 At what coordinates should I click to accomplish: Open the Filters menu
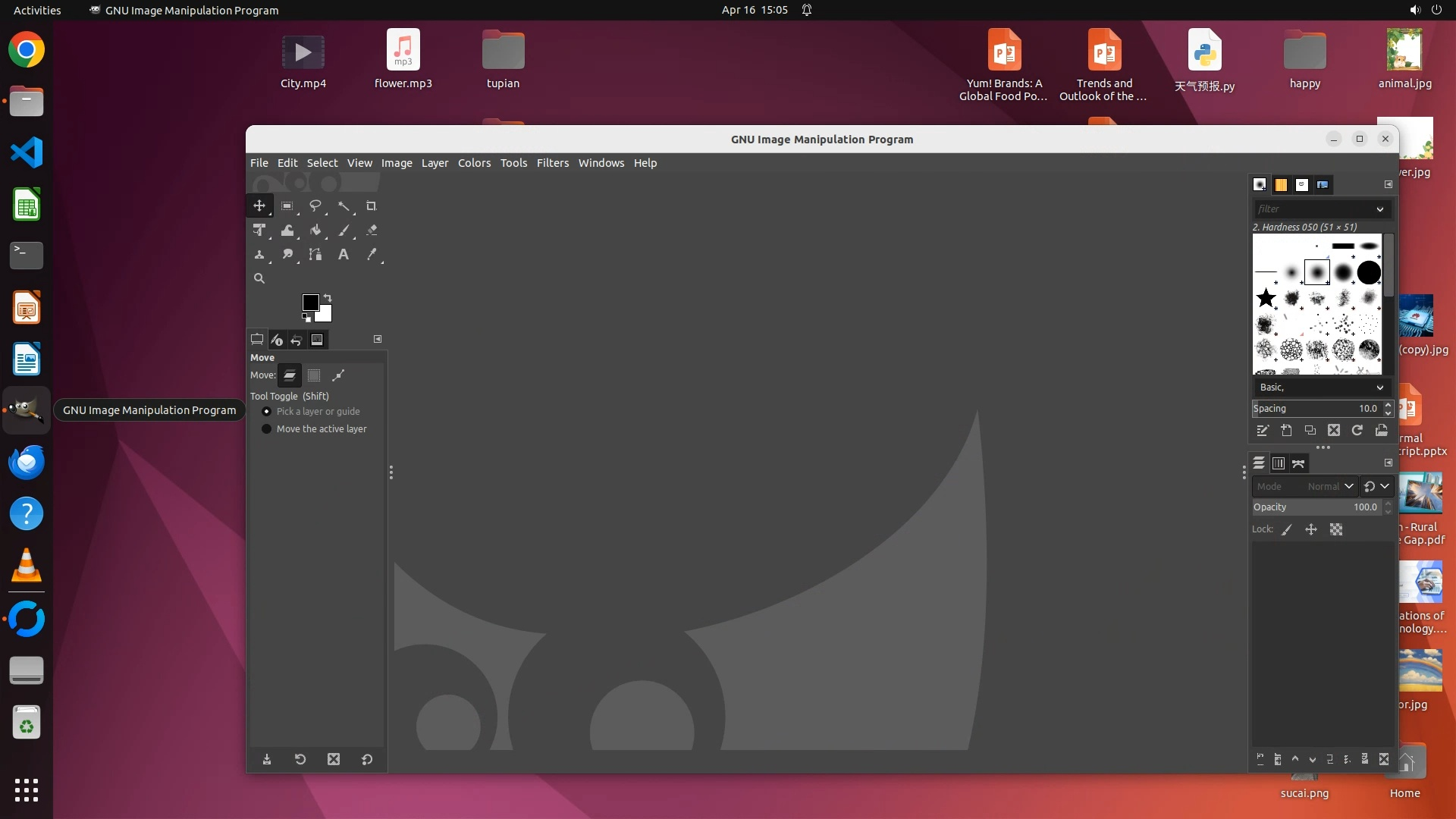552,163
